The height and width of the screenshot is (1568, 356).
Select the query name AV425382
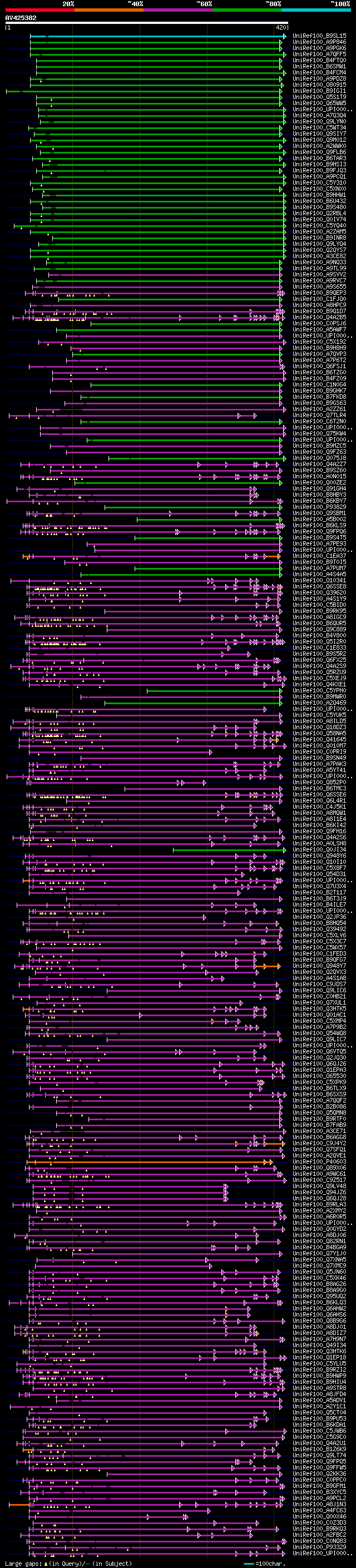click(21, 18)
